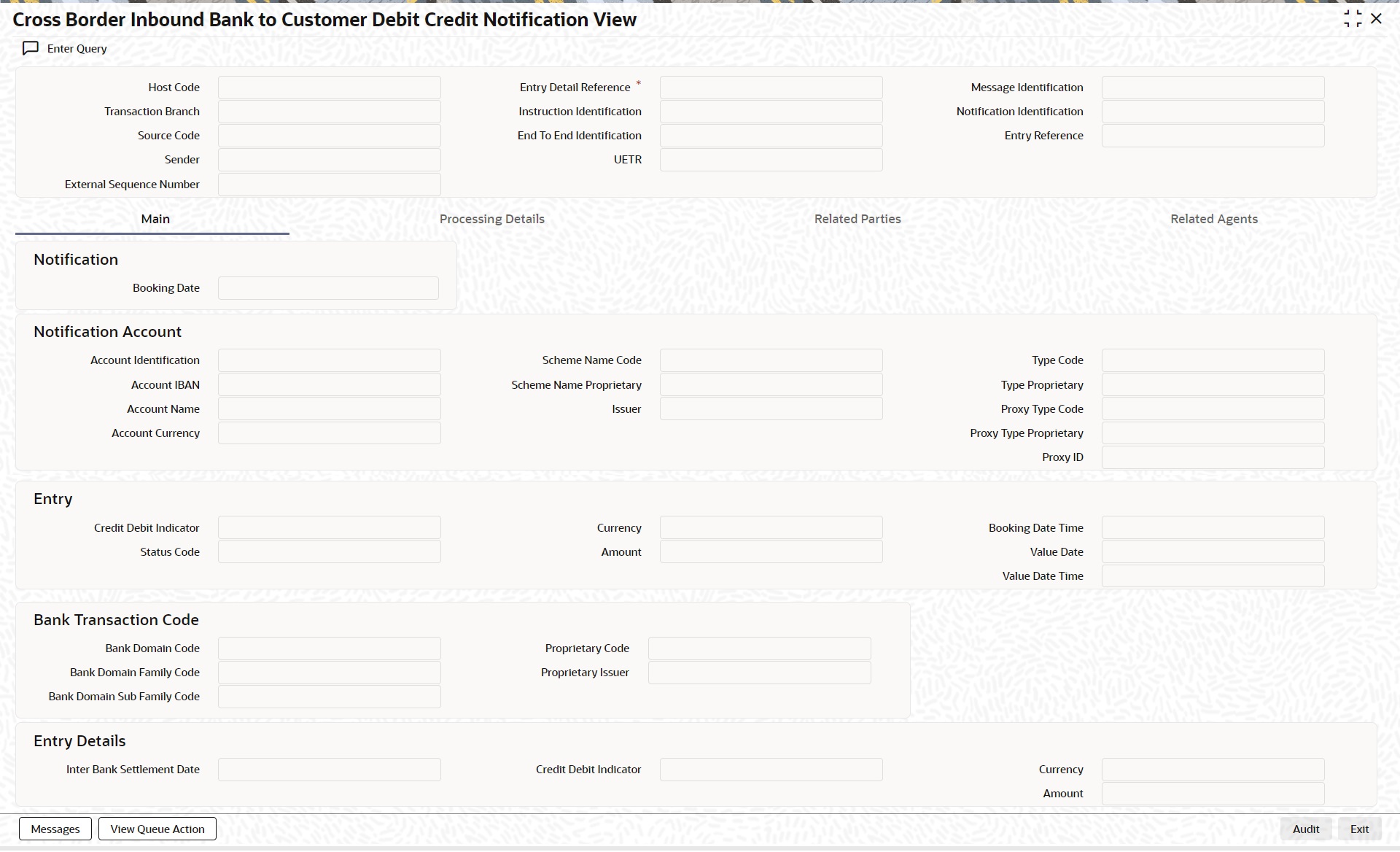Focus the Notification Booking Date field
The width and height of the screenshot is (1400, 852).
328,288
